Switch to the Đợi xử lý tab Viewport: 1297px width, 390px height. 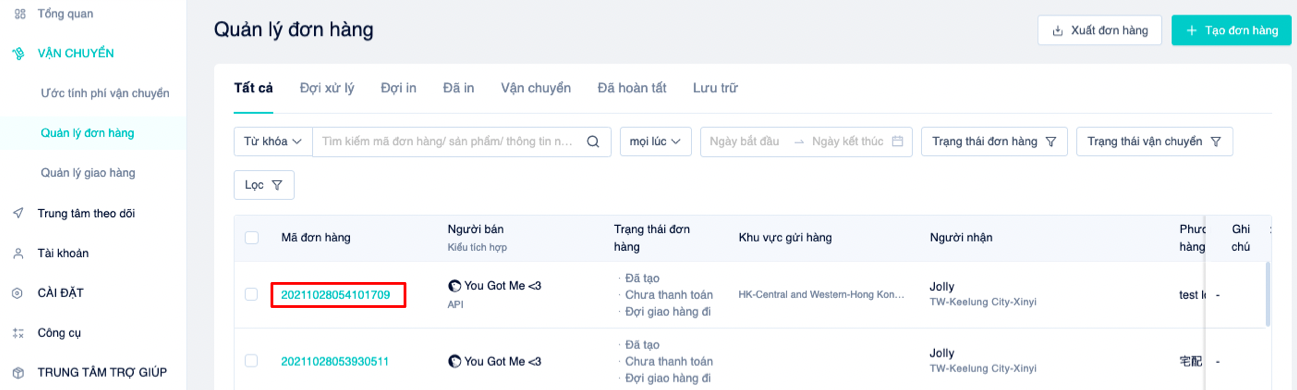tap(327, 88)
